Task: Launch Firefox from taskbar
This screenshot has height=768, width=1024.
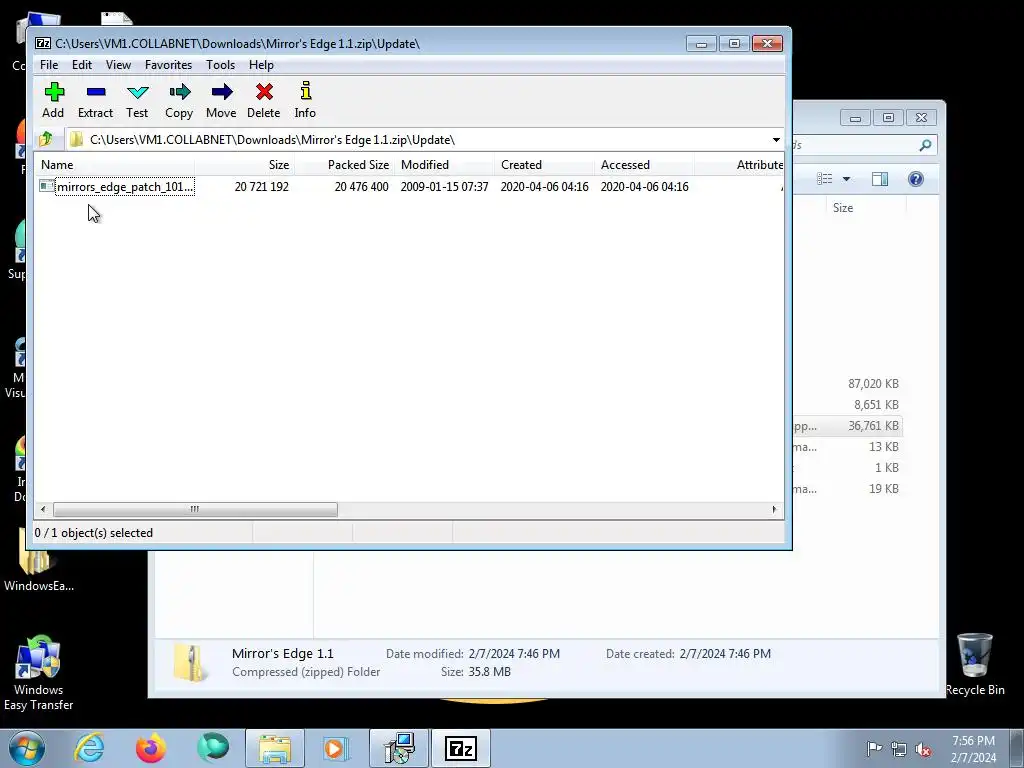Action: (151, 748)
